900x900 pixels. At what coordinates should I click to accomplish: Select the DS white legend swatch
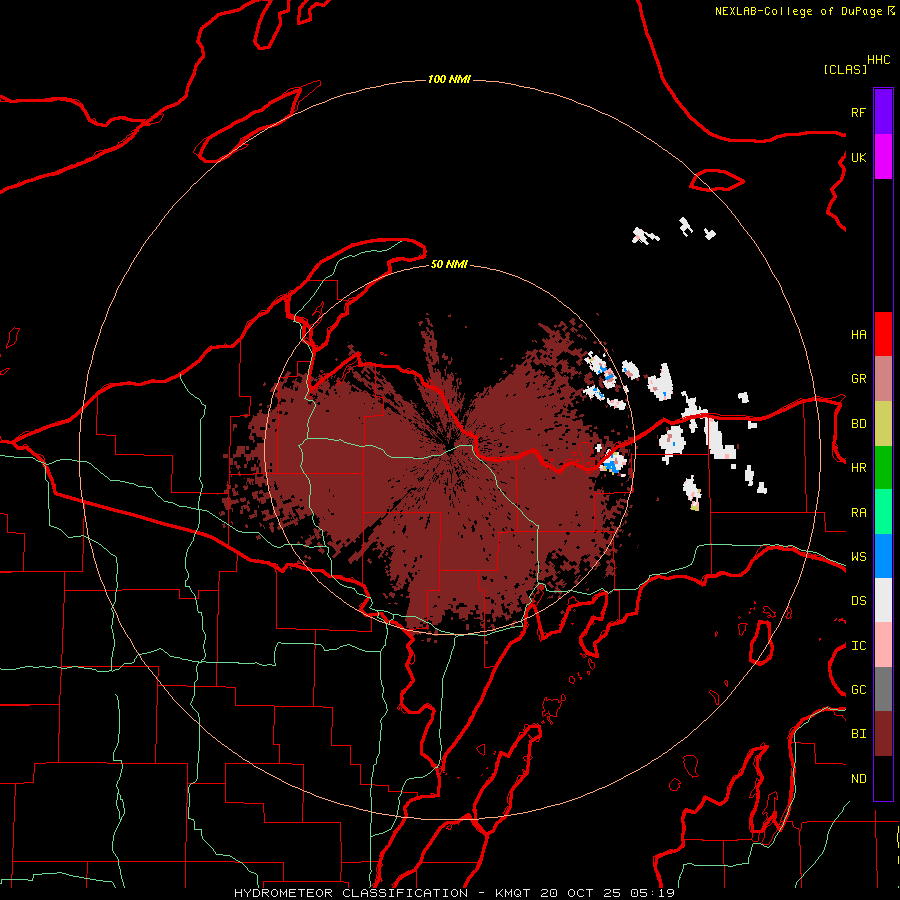pos(883,600)
